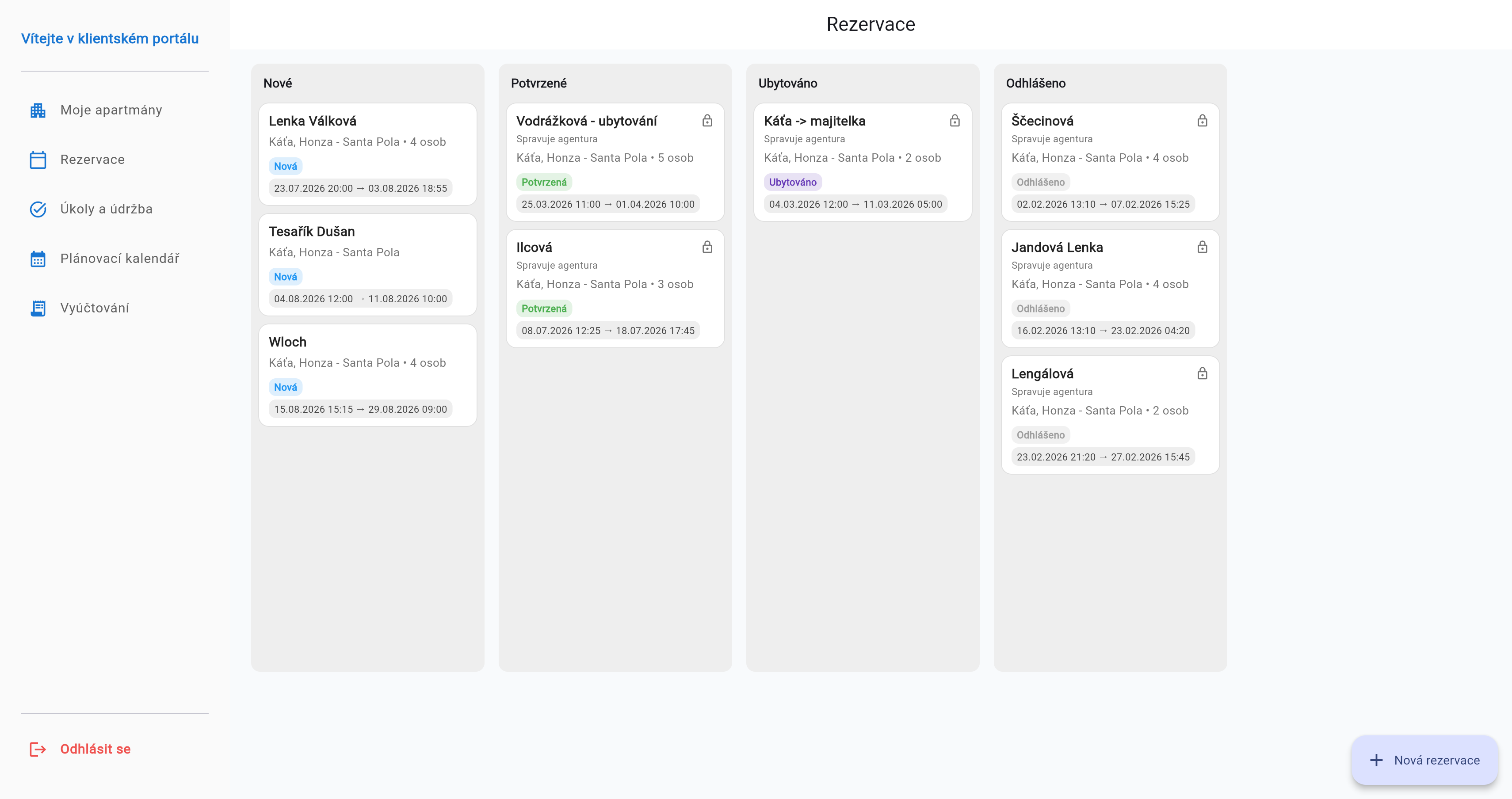The height and width of the screenshot is (799, 1512).
Task: Click the Potvrzená status chip on Ilcová
Action: point(543,308)
